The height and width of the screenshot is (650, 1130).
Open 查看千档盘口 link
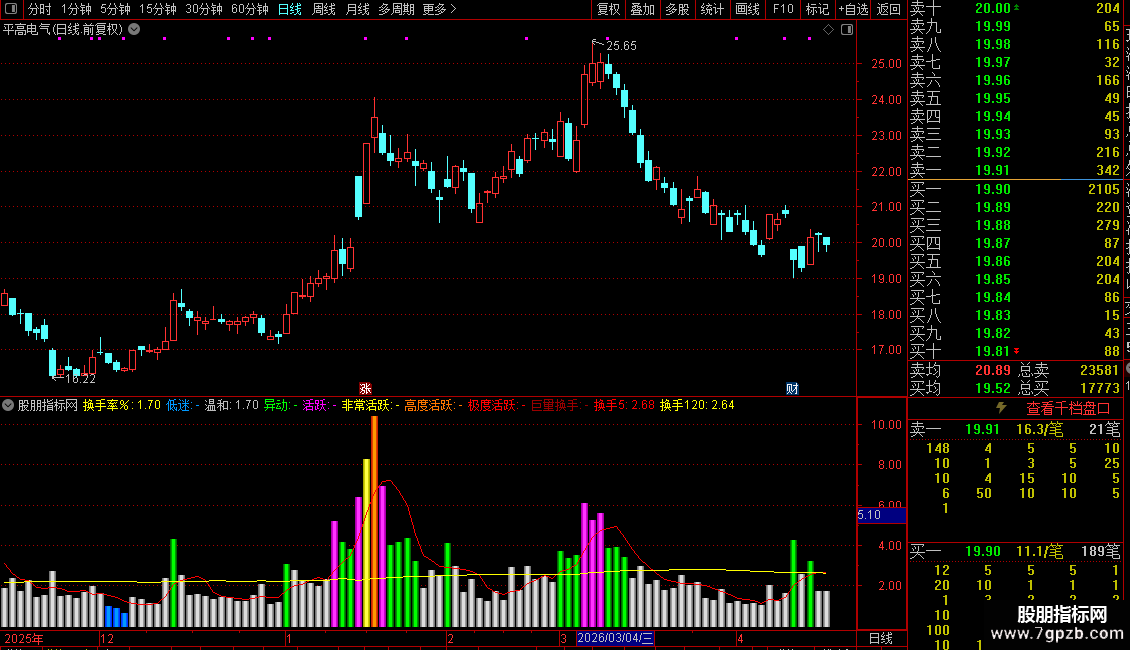coord(1068,409)
